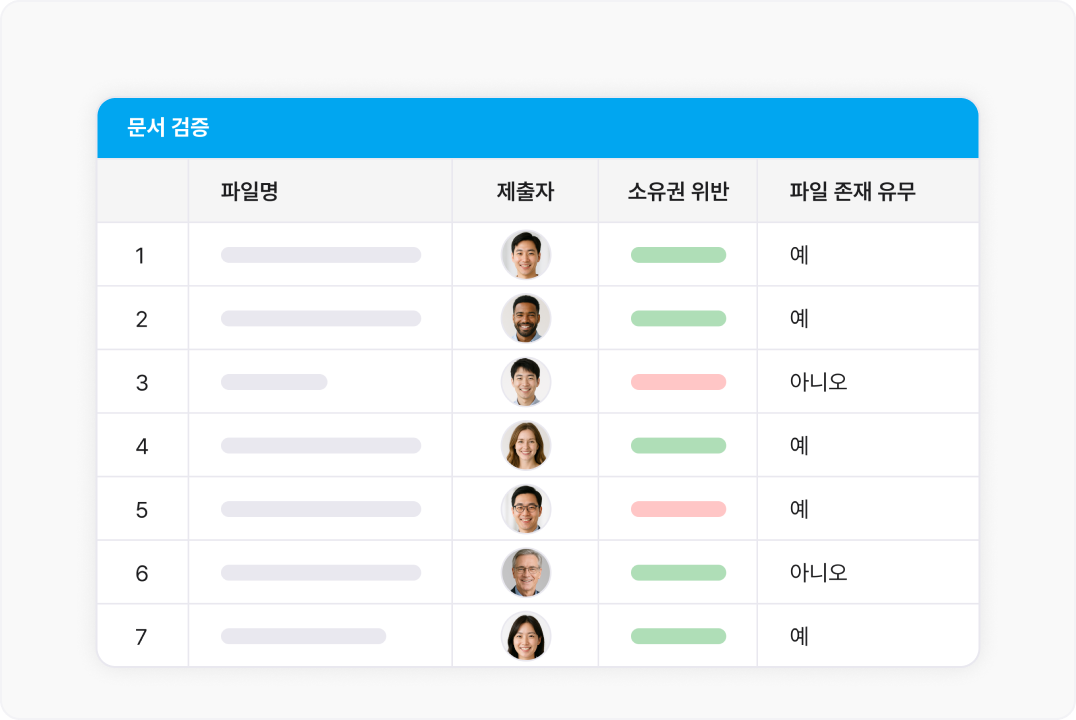The image size is (1076, 720).
Task: Click the 파일명 column header
Action: (x=249, y=191)
